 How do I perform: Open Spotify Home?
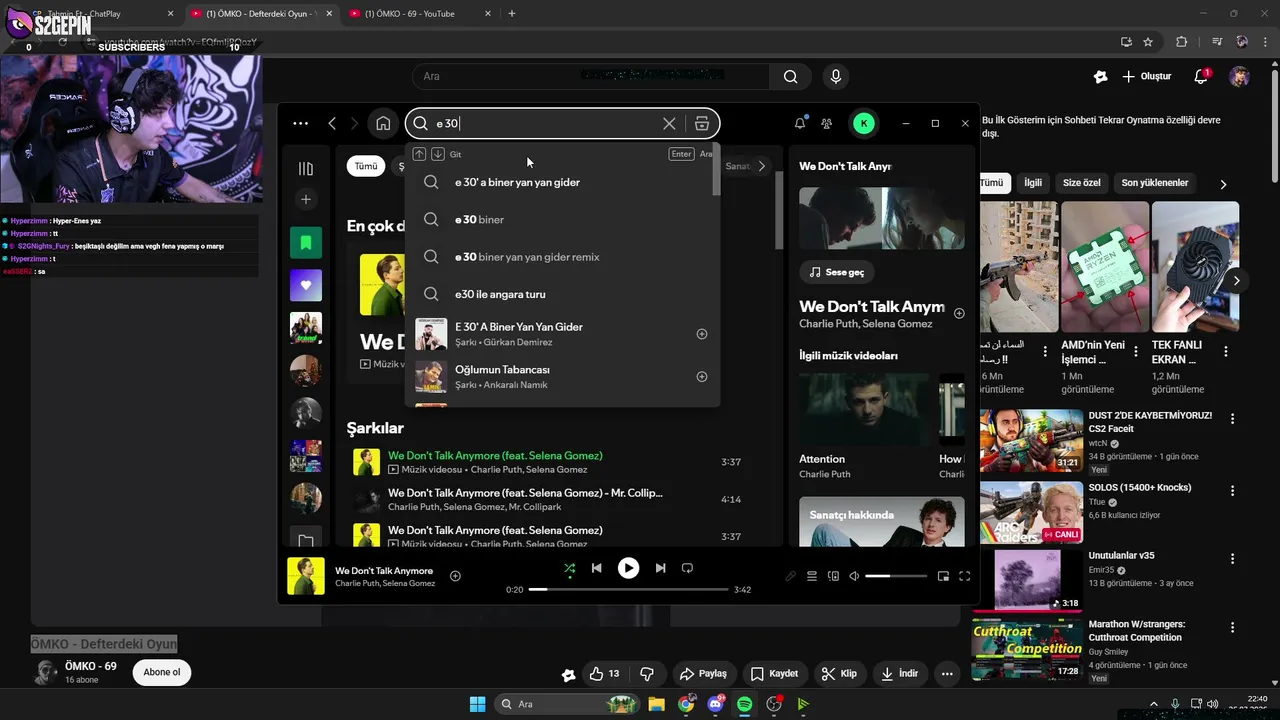pos(383,124)
